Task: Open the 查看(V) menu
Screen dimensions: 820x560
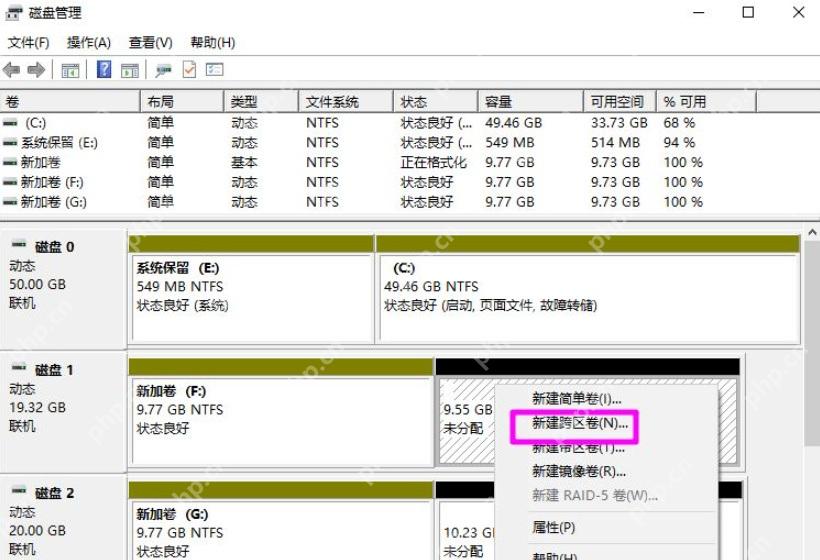Action: (x=151, y=42)
